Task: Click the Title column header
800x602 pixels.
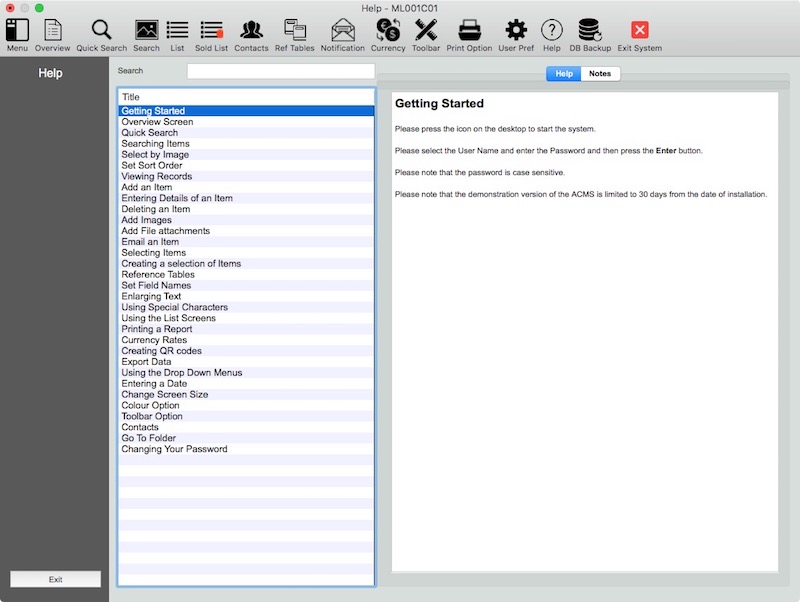Action: pyautogui.click(x=131, y=97)
